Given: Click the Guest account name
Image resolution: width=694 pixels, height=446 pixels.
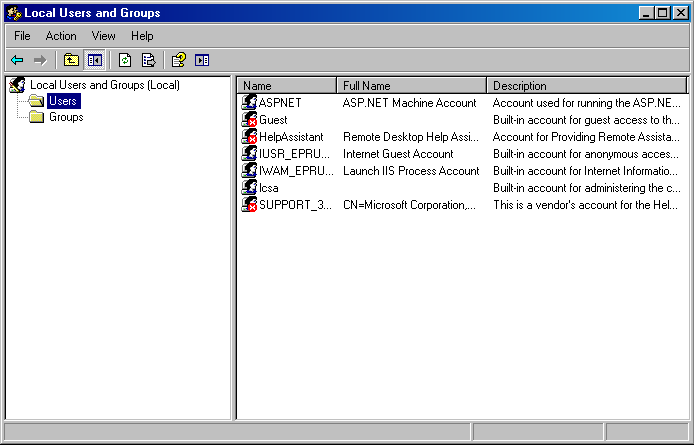Looking at the screenshot, I should pyautogui.click(x=273, y=120).
